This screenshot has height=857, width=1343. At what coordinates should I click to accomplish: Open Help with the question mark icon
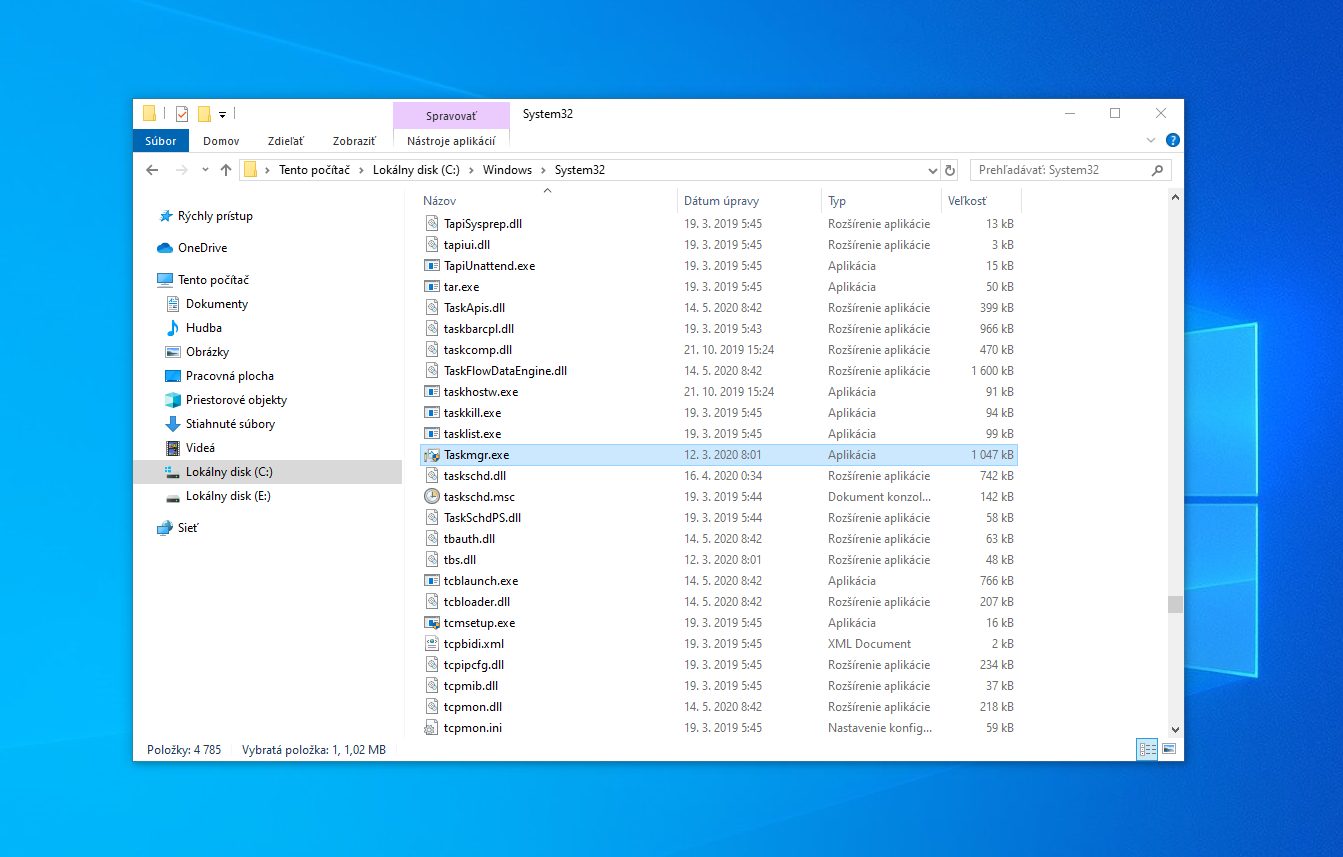tap(1173, 141)
